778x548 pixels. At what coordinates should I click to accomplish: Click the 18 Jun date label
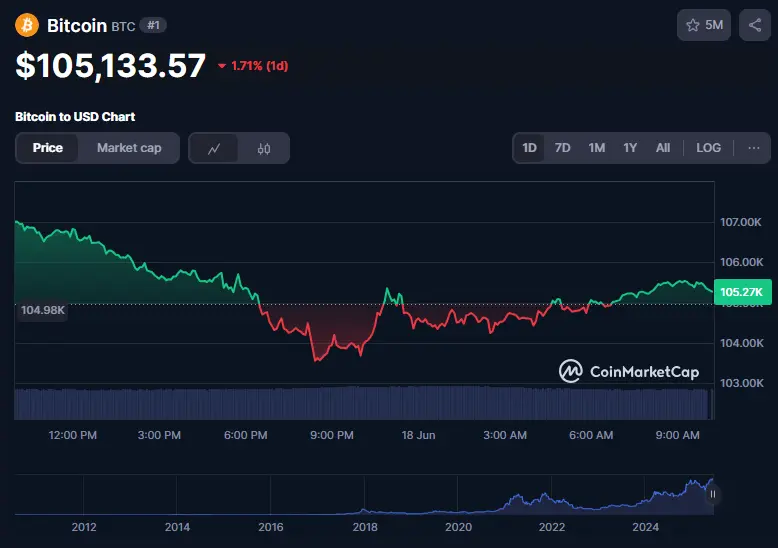pos(418,435)
